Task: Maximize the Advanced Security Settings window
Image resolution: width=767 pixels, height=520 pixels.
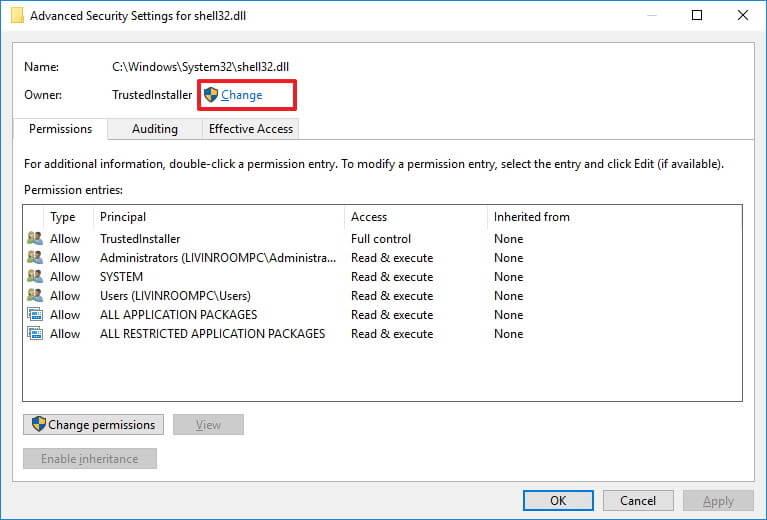Action: tap(697, 15)
